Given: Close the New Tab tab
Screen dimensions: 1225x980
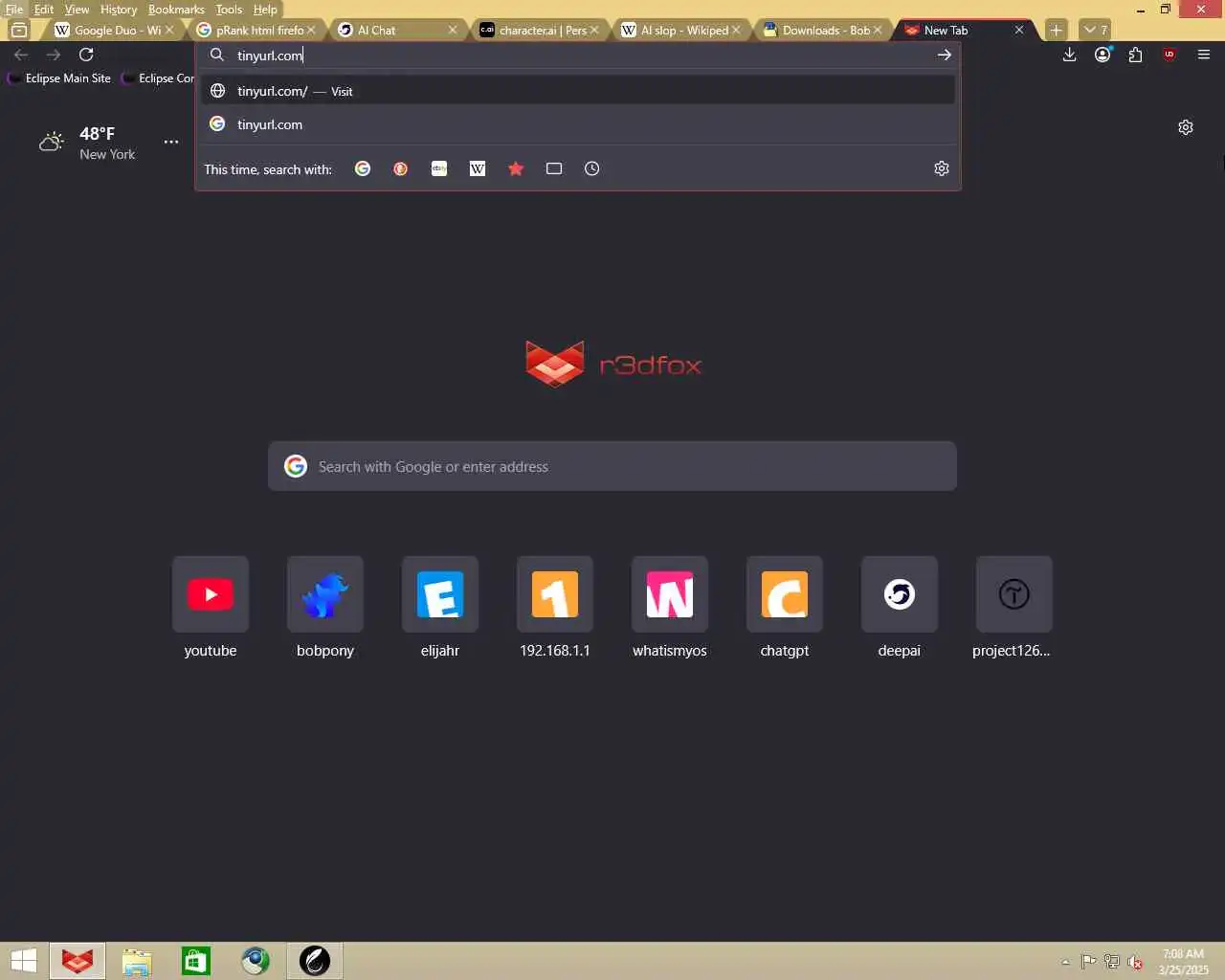Looking at the screenshot, I should pyautogui.click(x=1019, y=30).
